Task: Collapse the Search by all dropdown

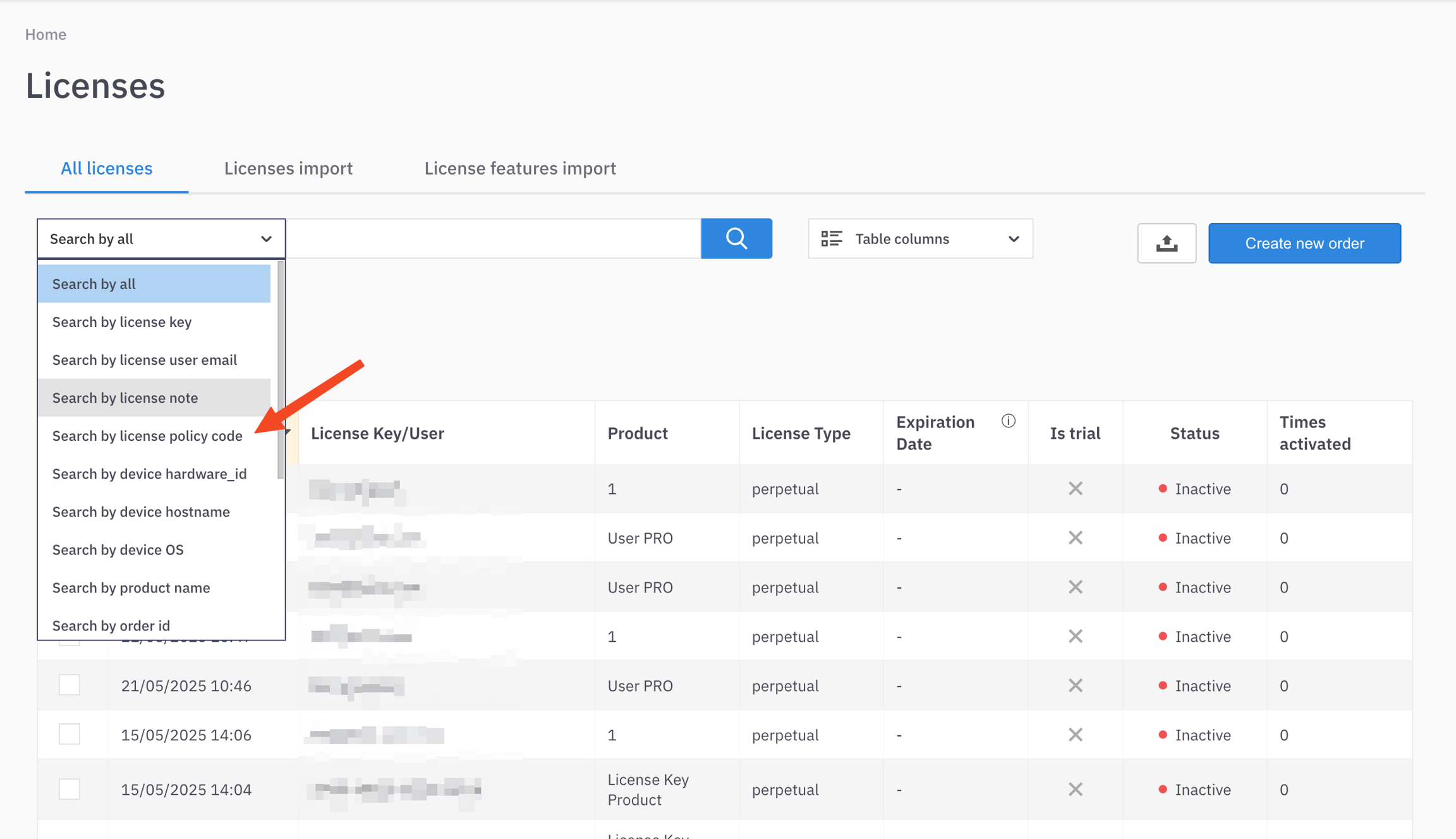Action: [x=266, y=239]
